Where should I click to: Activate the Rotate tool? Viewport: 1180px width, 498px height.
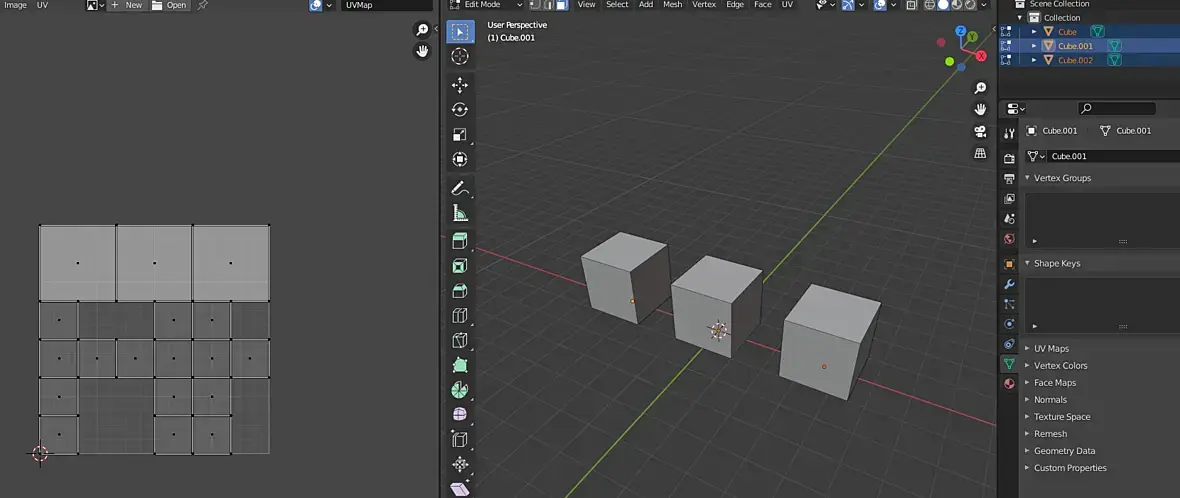click(460, 110)
